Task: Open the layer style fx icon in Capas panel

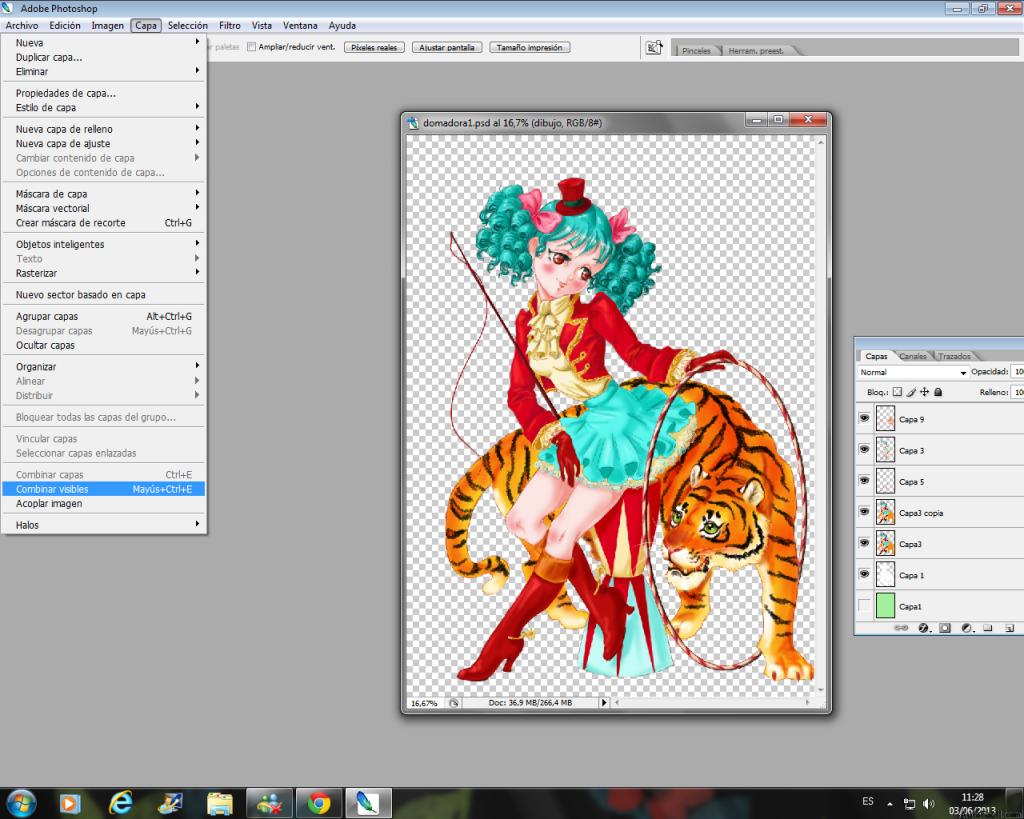Action: coord(923,628)
